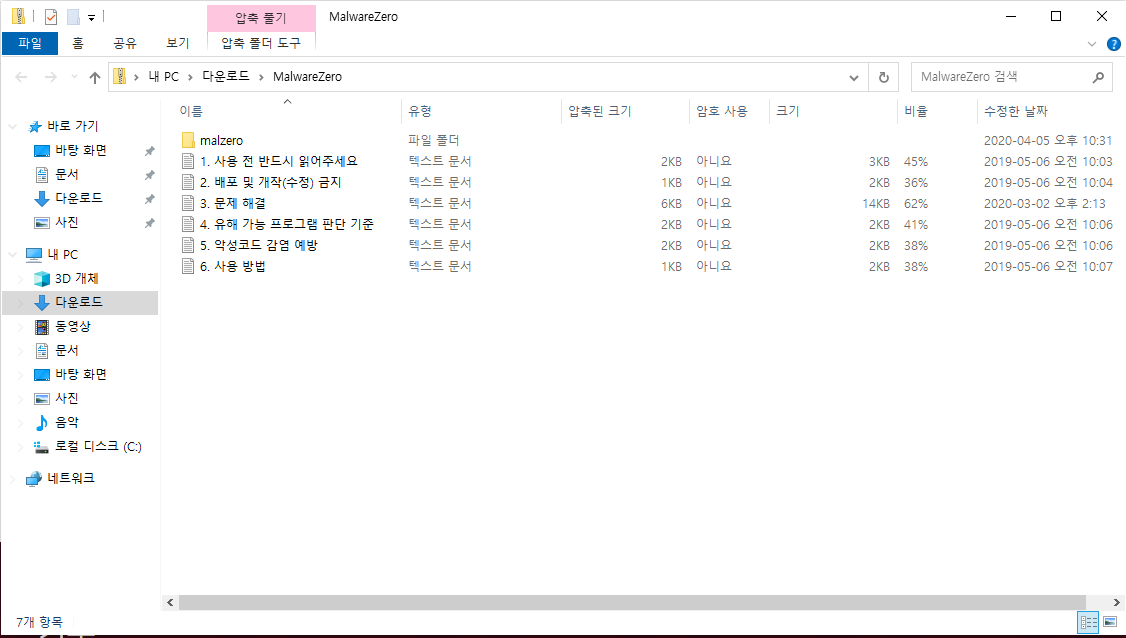
Task: Collapse the 바로 가기 tree section
Action: point(12,126)
